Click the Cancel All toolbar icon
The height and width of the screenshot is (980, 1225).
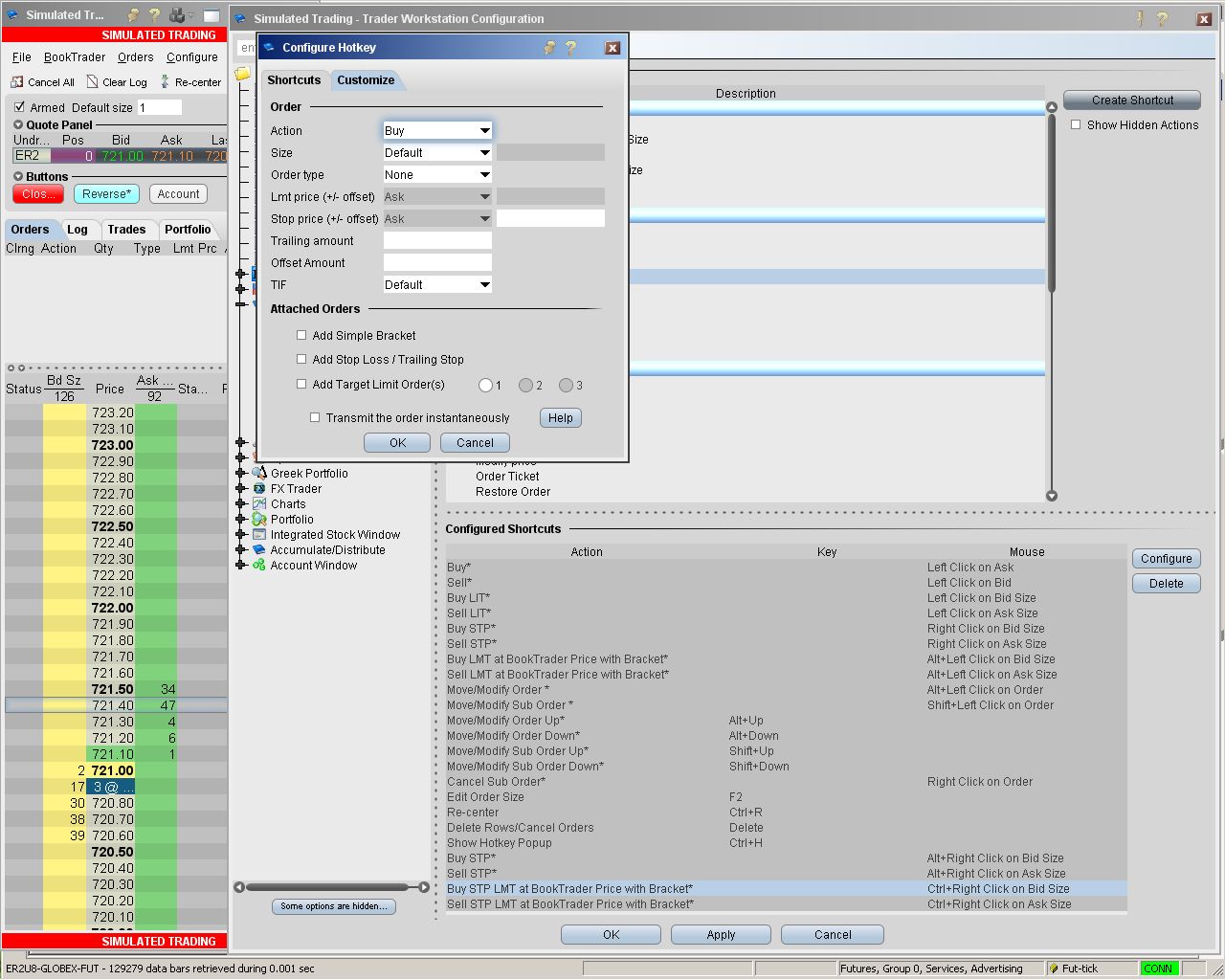17,82
